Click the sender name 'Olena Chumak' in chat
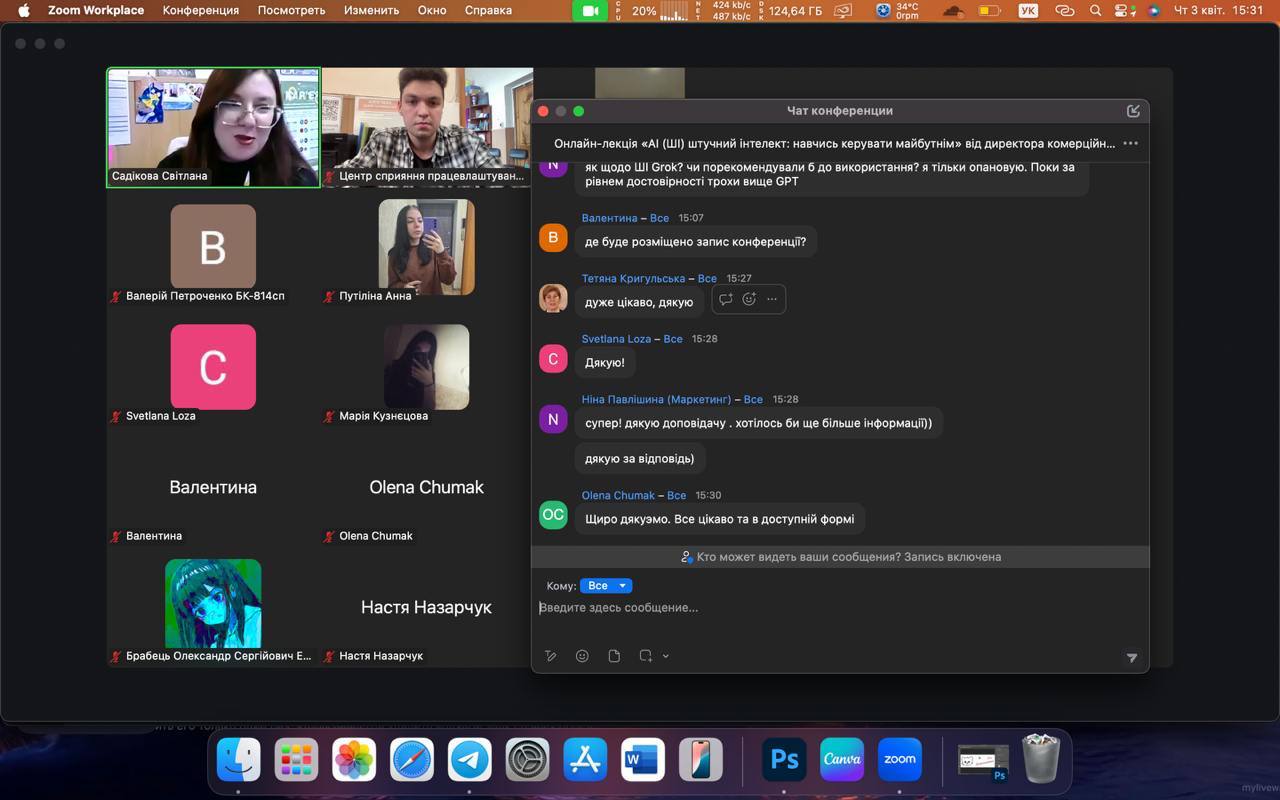The image size is (1280, 800). (x=618, y=495)
